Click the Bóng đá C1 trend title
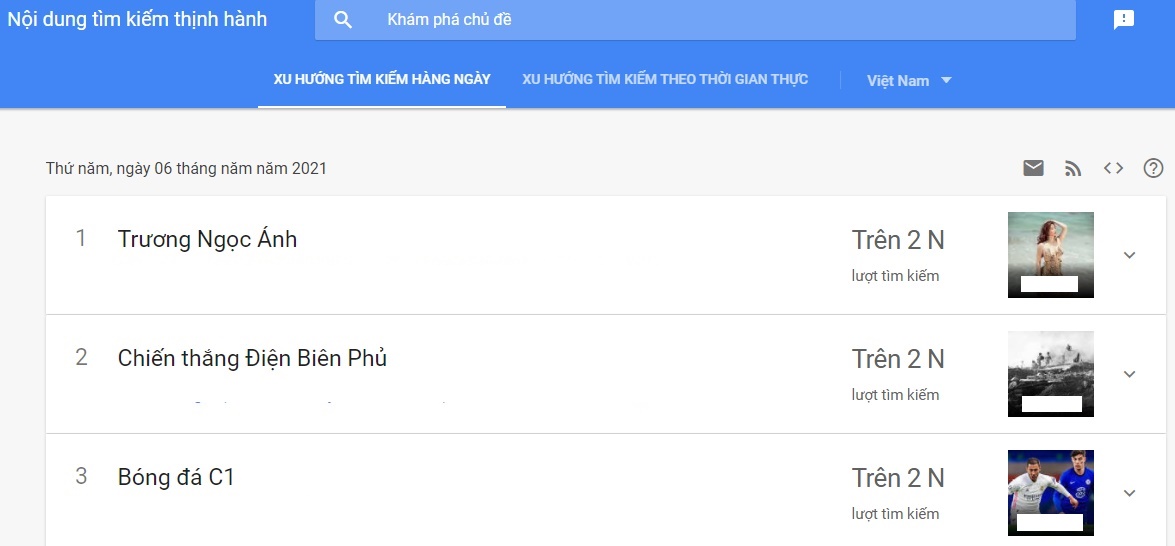Image resolution: width=1175 pixels, height=546 pixels. point(176,477)
